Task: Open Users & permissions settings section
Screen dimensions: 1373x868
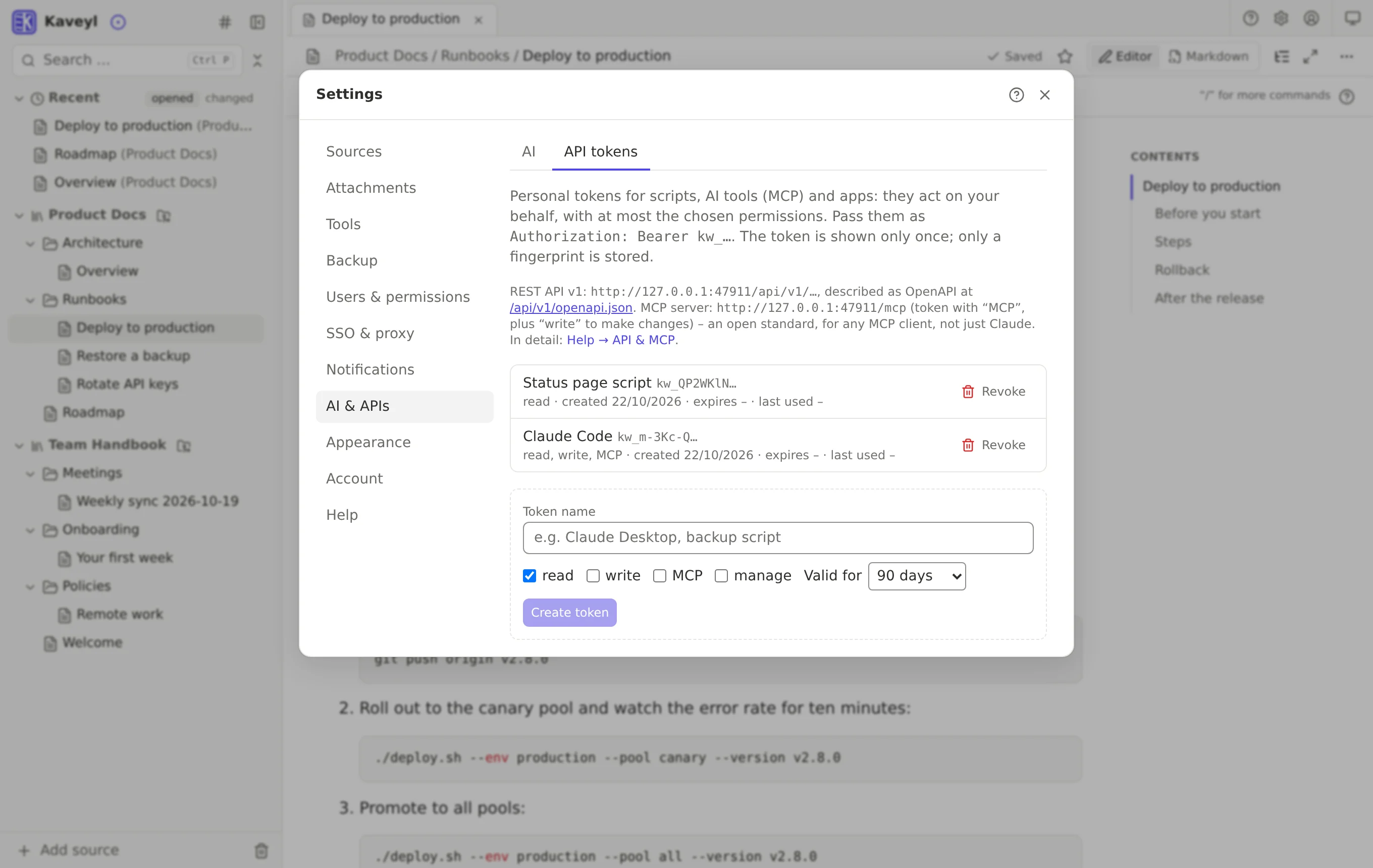Action: tap(397, 297)
